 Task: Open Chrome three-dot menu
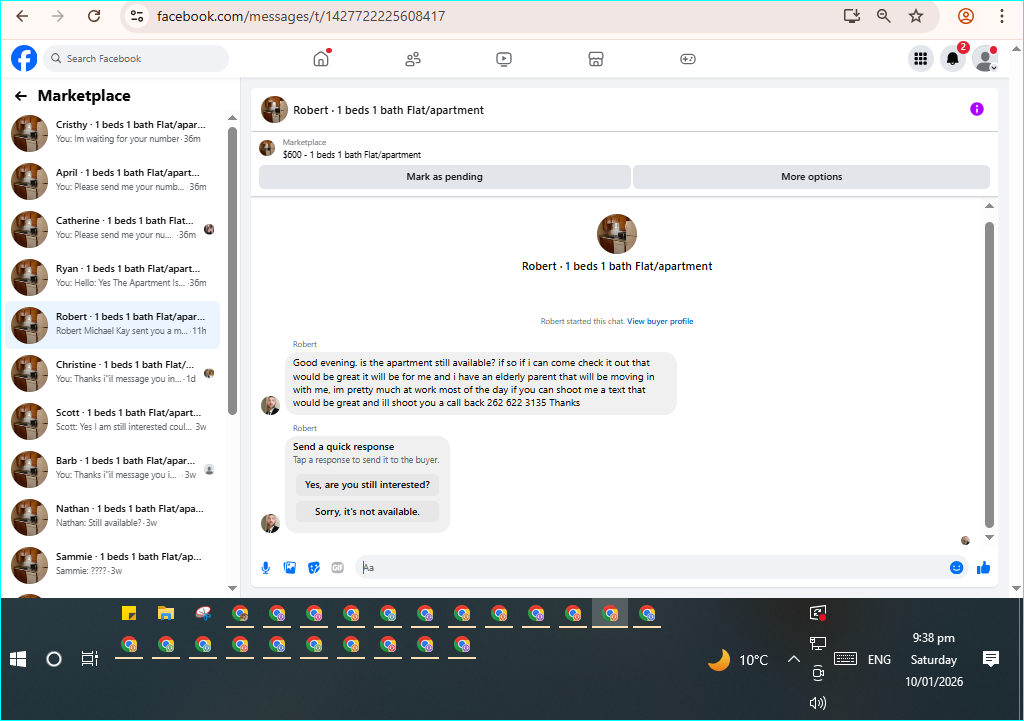1002,16
